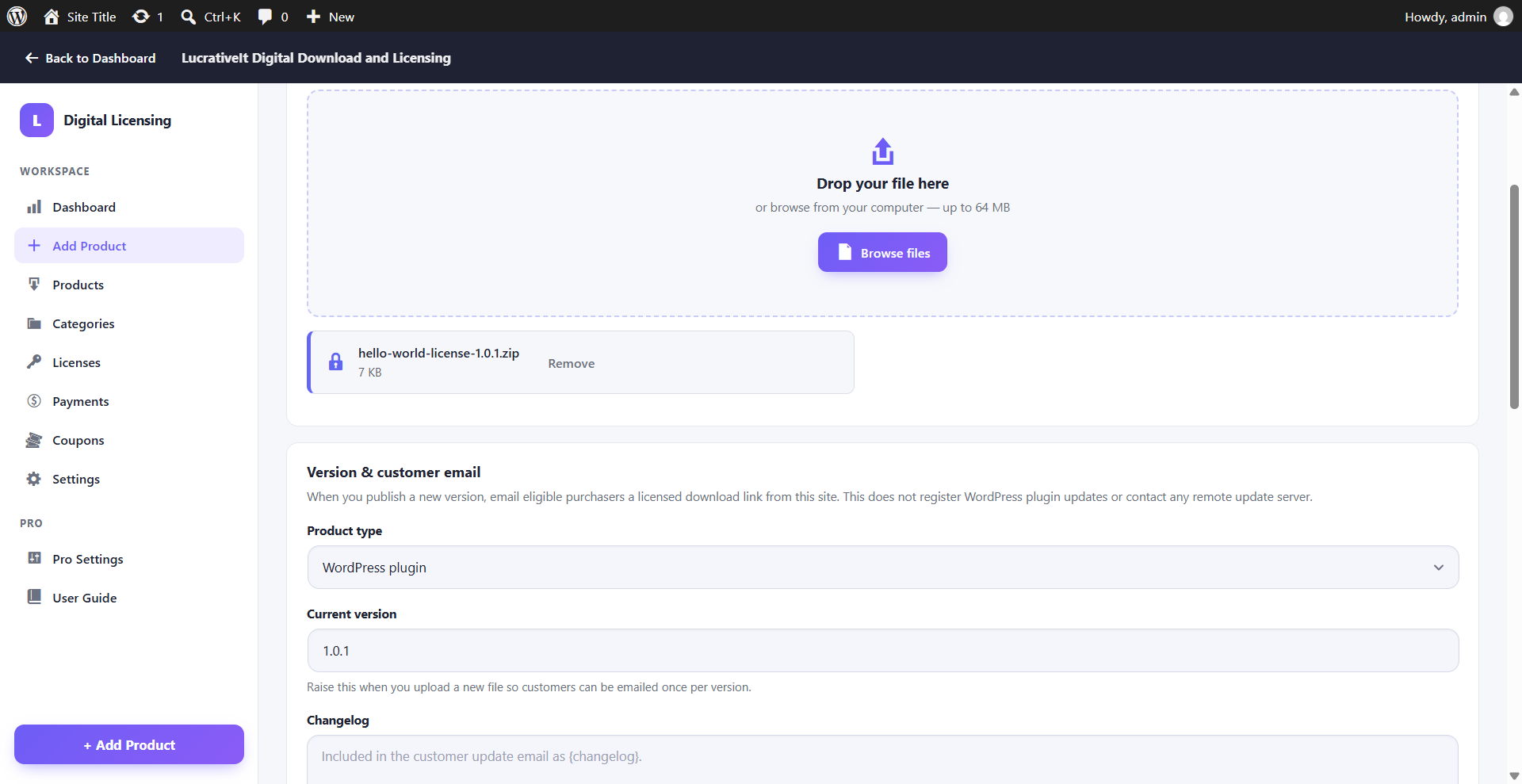
Task: Click the purple + Add Product button
Action: (129, 744)
